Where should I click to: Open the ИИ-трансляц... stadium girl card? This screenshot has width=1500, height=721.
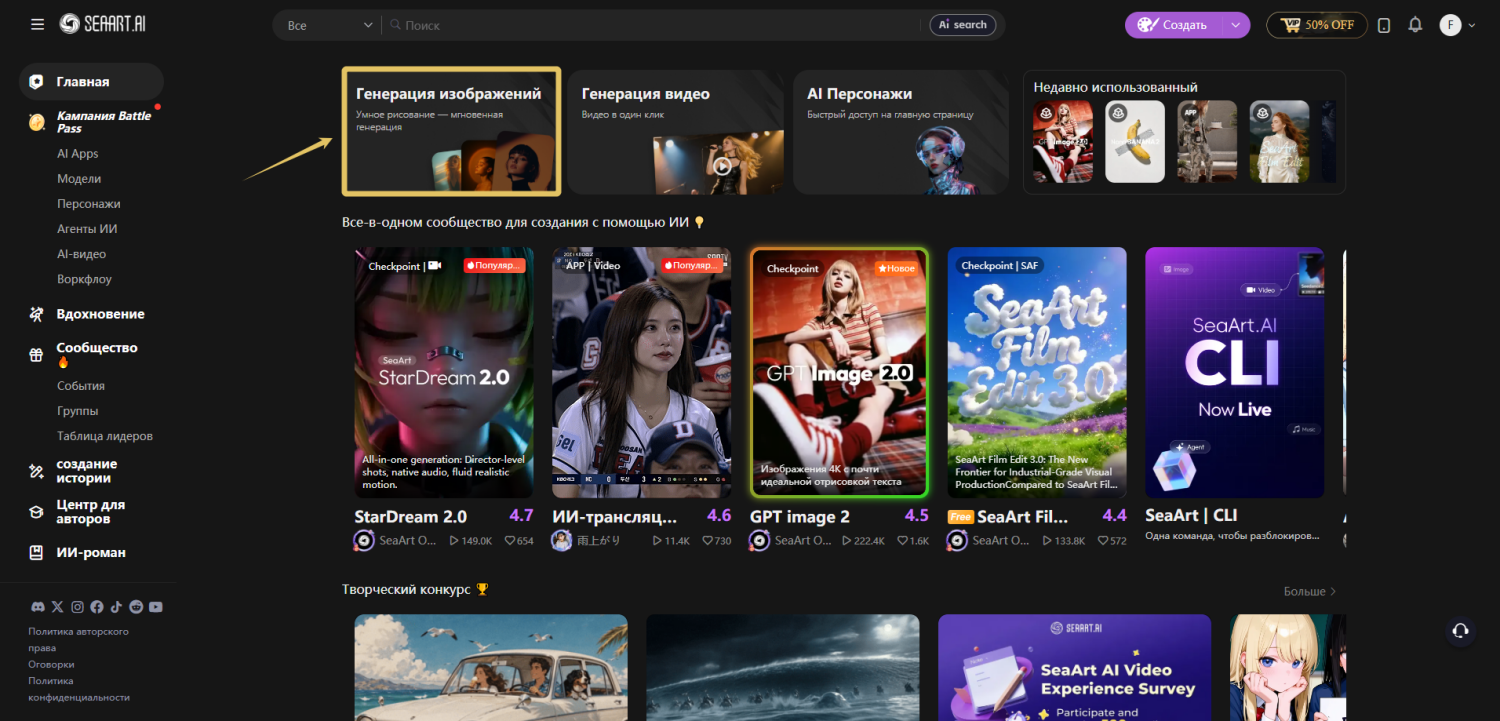pos(642,372)
